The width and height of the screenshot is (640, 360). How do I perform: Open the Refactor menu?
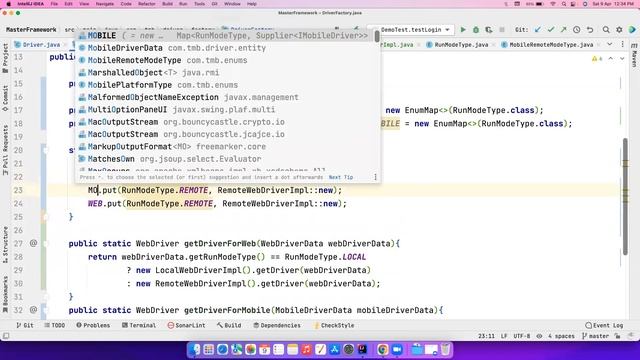point(147,4)
